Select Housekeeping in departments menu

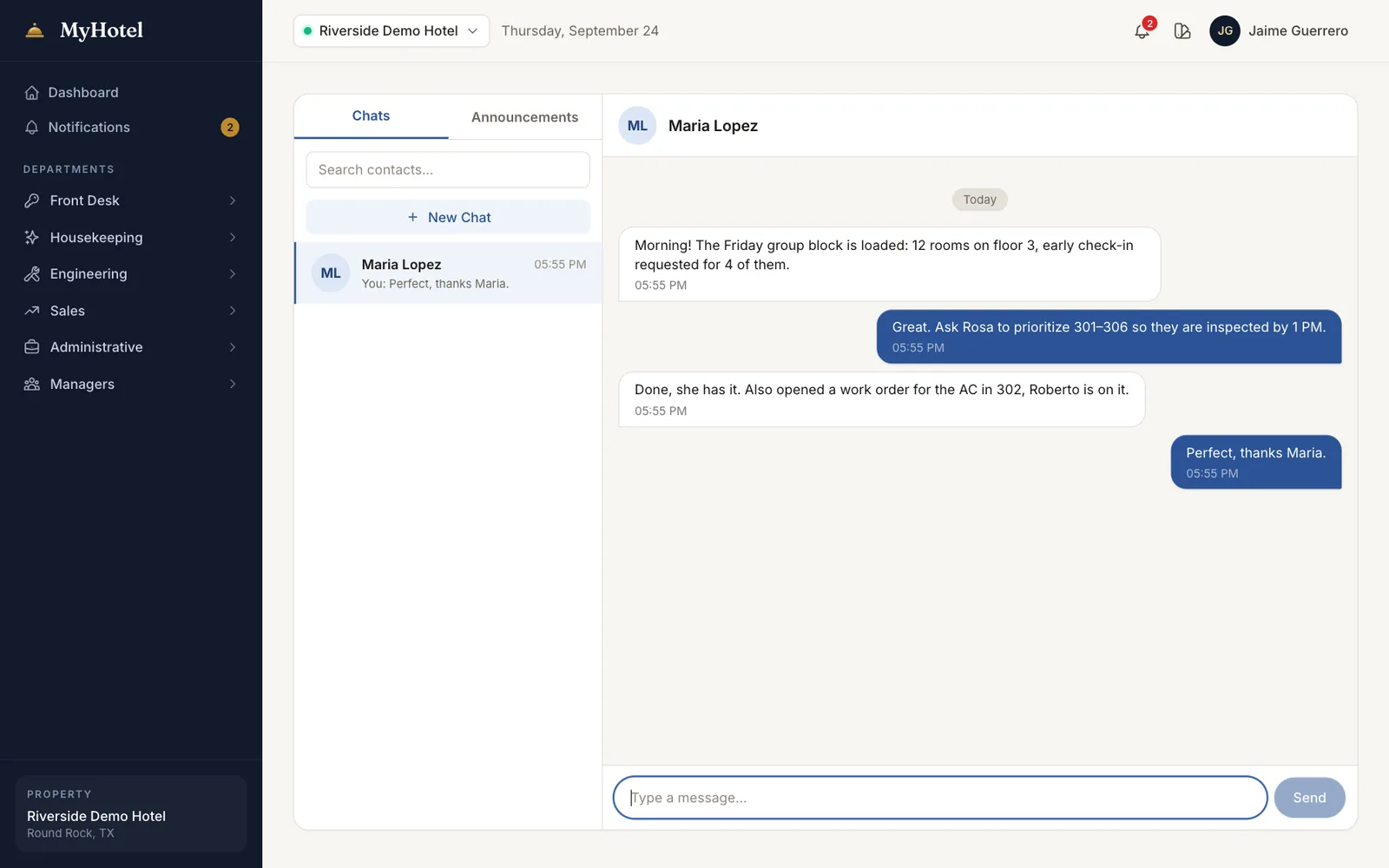pyautogui.click(x=131, y=237)
